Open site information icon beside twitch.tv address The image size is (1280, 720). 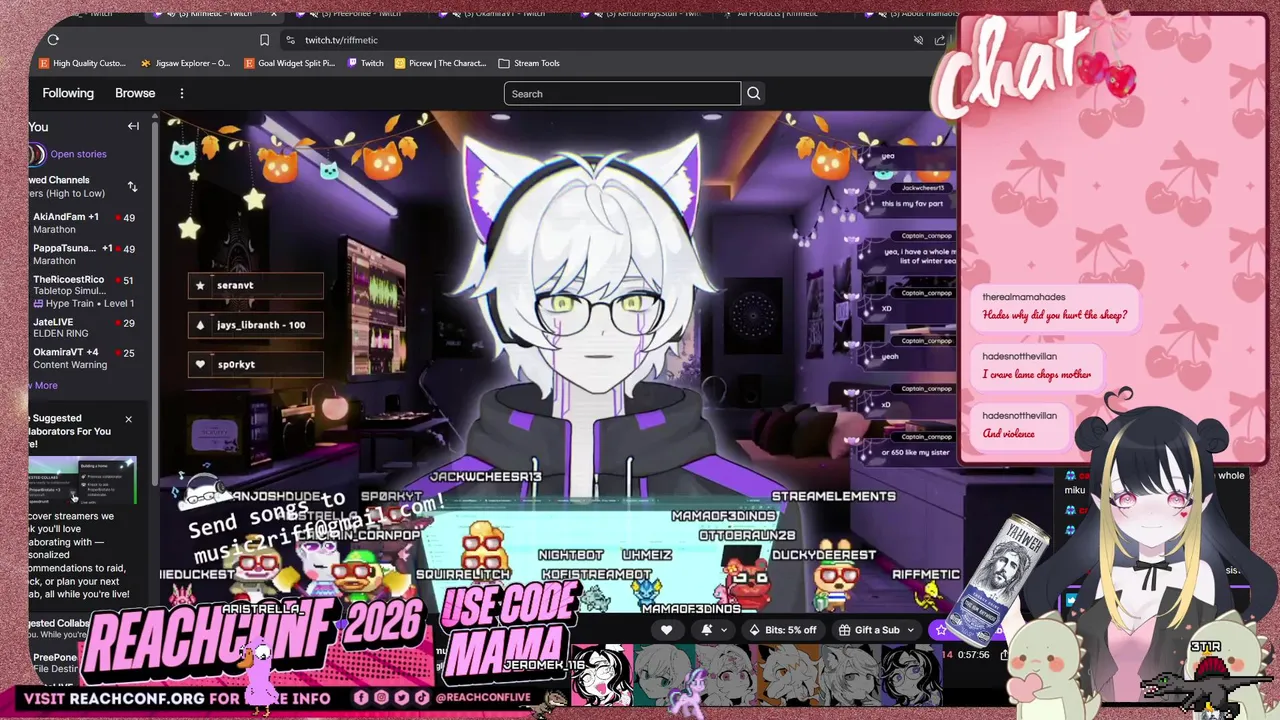[290, 40]
